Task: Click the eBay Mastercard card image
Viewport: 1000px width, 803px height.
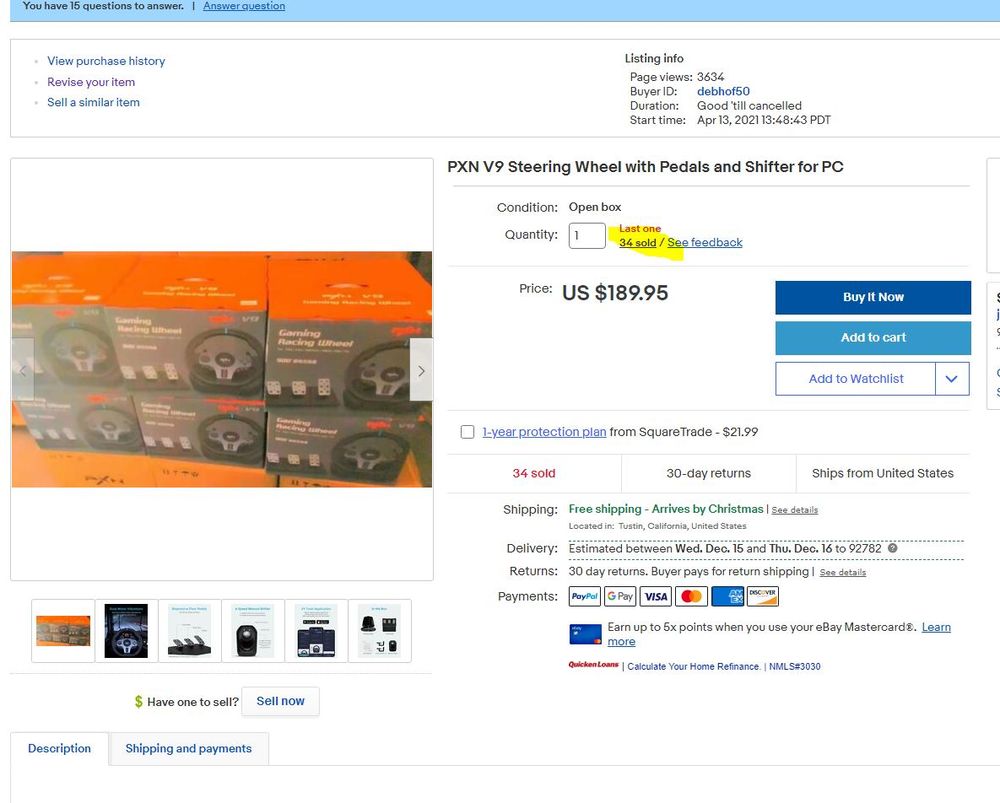Action: tap(585, 635)
